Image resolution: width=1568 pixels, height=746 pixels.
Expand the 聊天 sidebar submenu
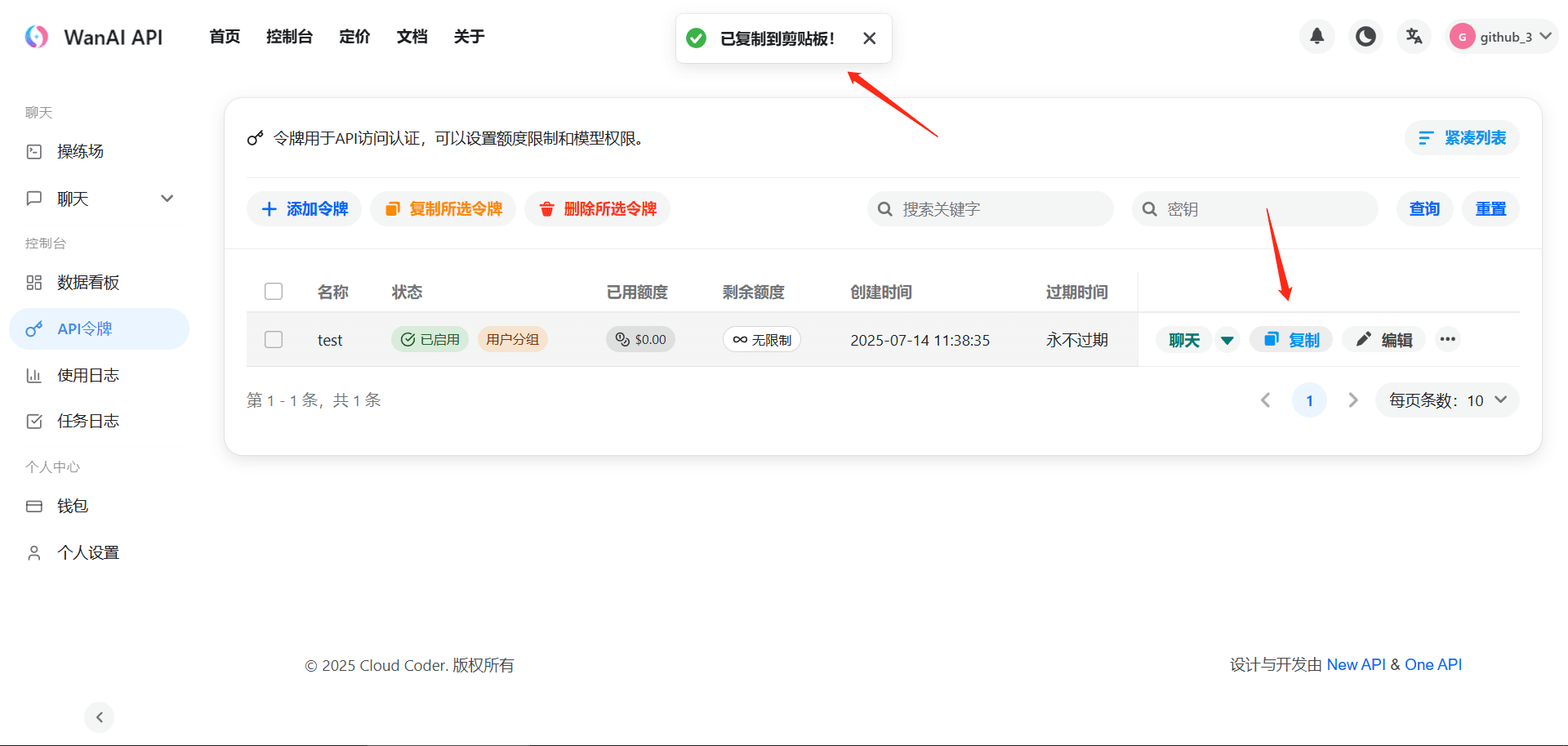(167, 199)
